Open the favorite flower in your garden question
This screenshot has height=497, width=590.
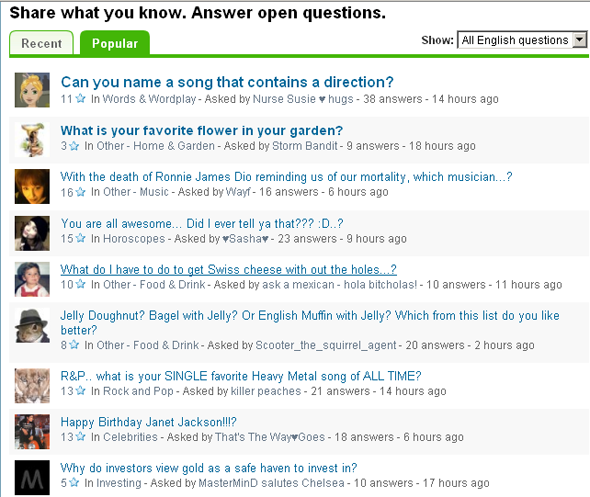tap(202, 130)
